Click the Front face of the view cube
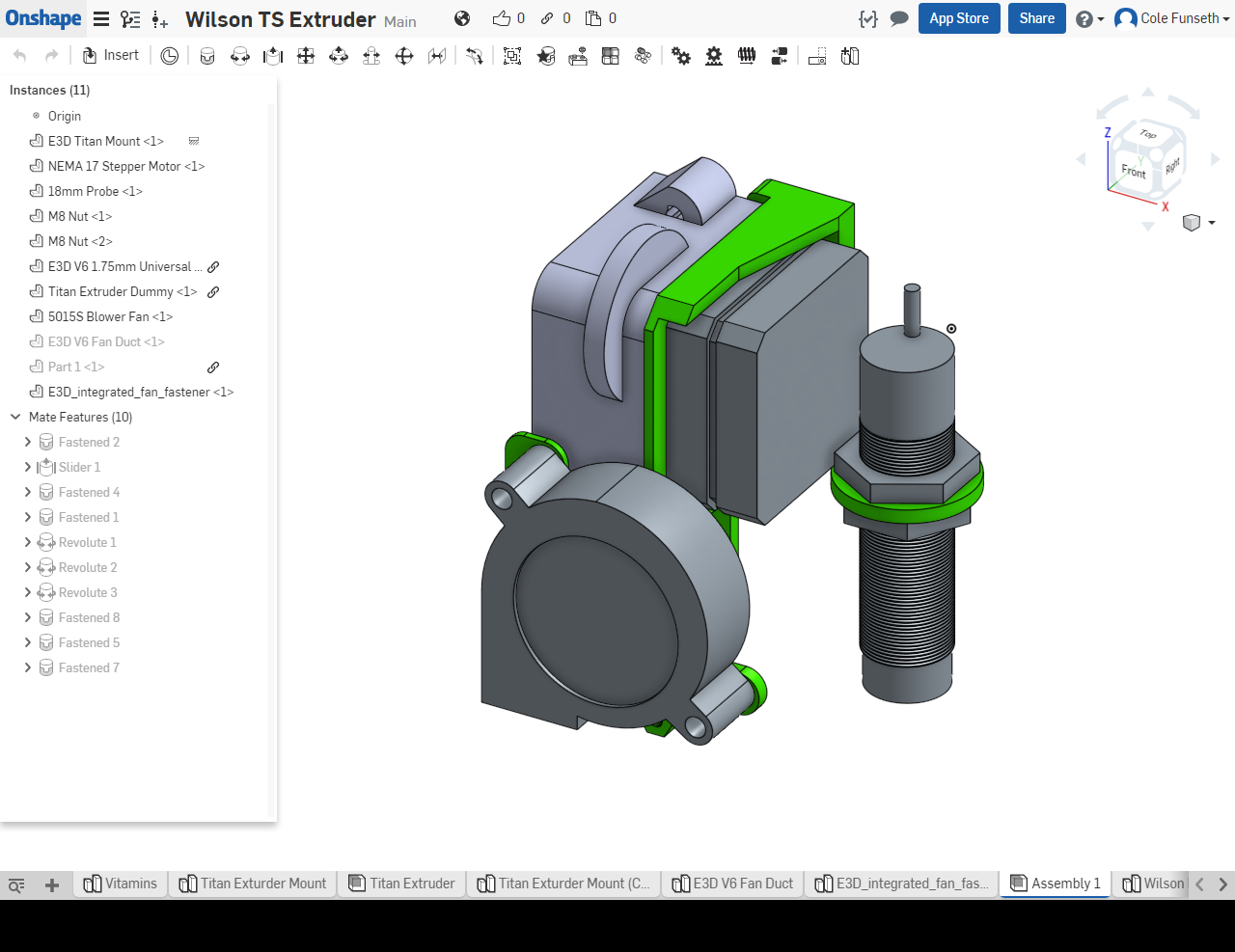Screen dimensions: 1235x952 1133,171
